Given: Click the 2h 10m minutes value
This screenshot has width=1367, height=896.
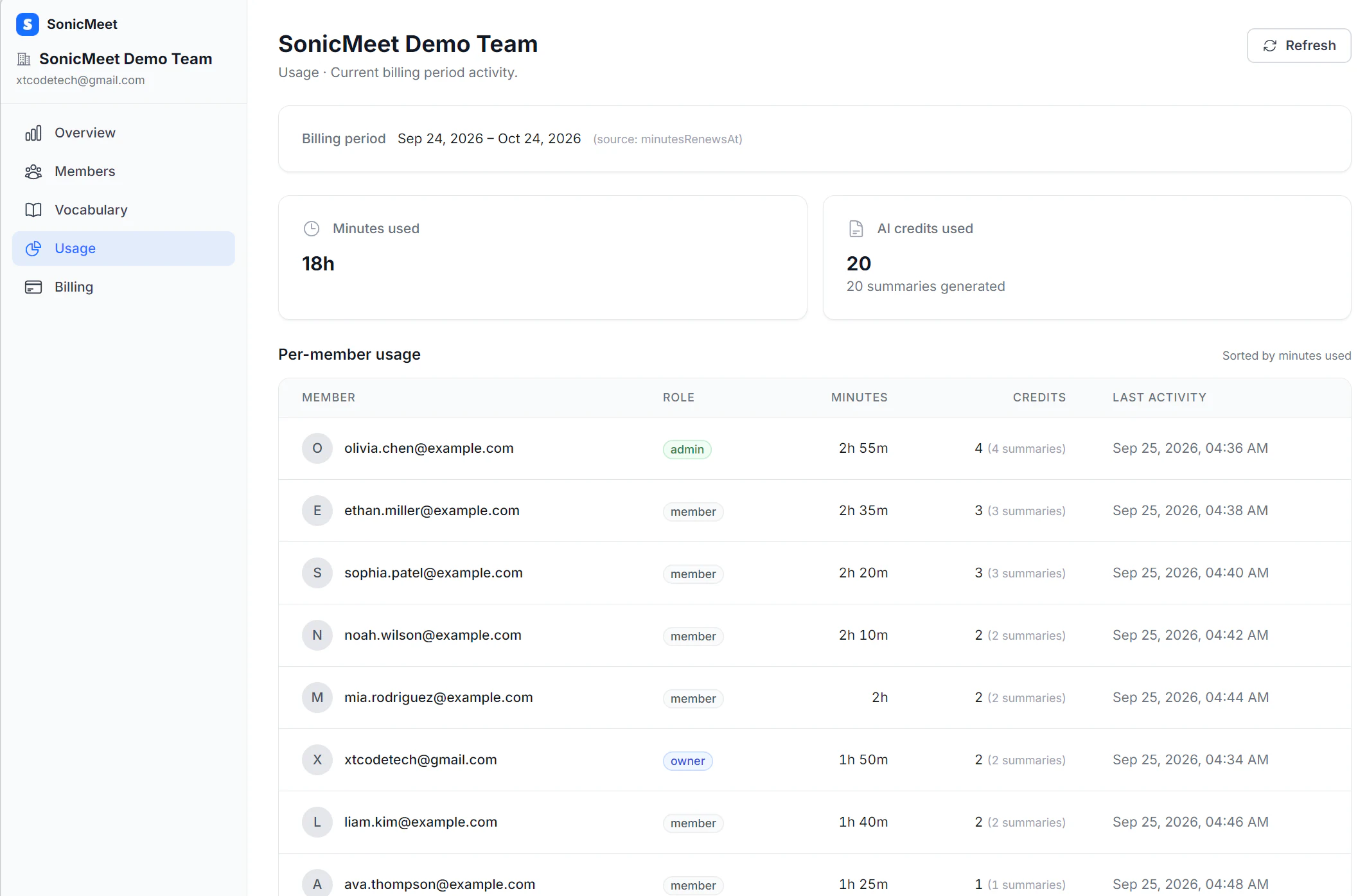Looking at the screenshot, I should [x=863, y=635].
